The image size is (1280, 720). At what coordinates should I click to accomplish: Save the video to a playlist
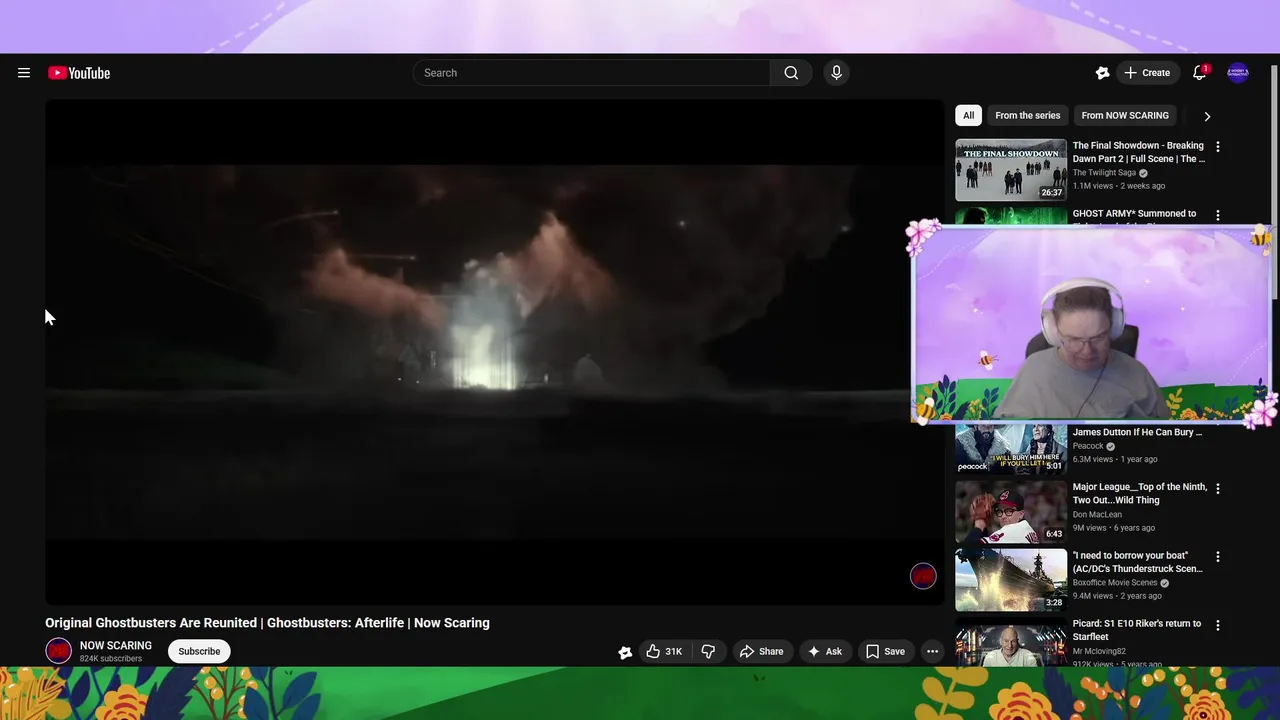pos(885,651)
